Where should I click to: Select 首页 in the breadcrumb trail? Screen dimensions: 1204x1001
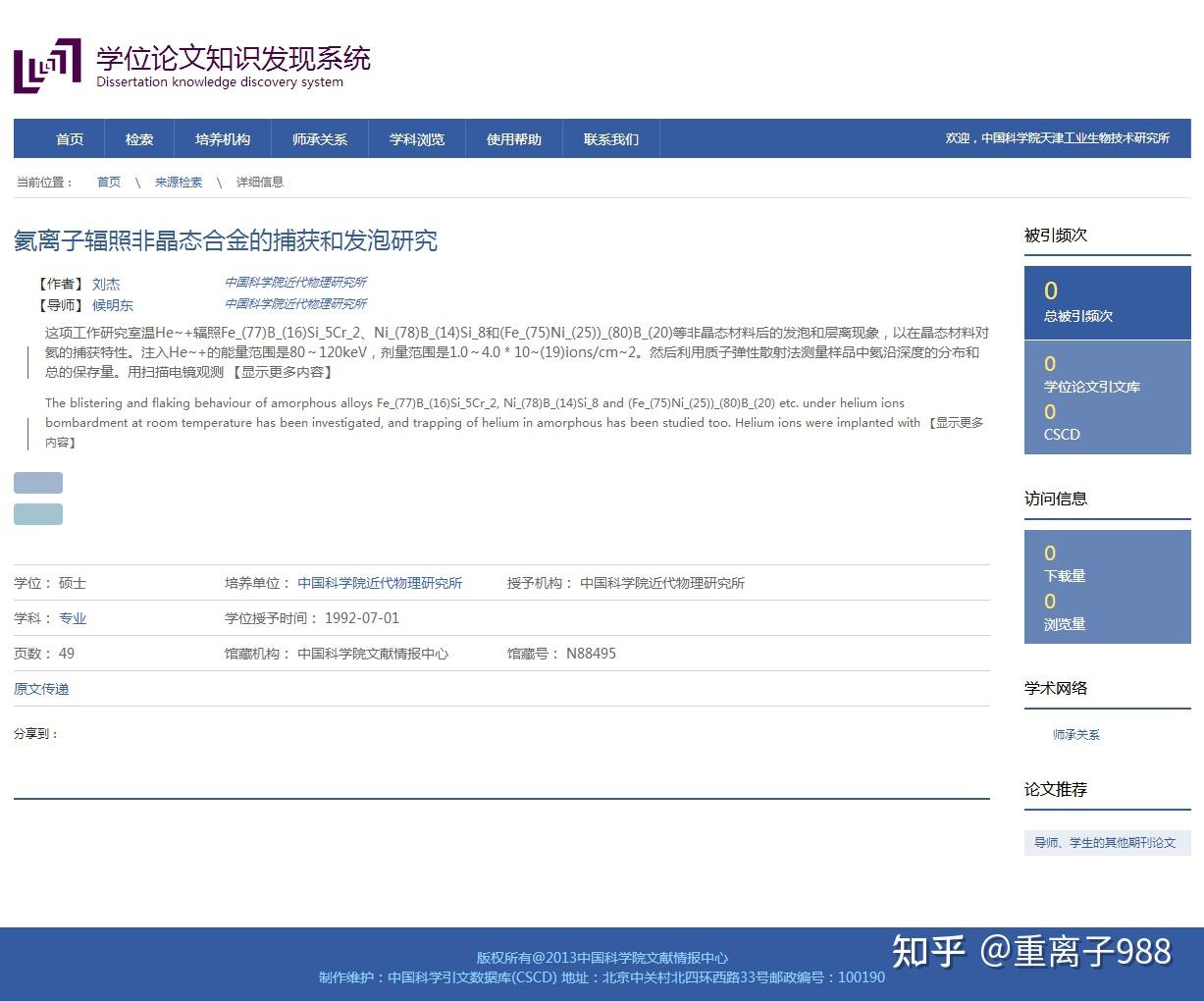[108, 182]
